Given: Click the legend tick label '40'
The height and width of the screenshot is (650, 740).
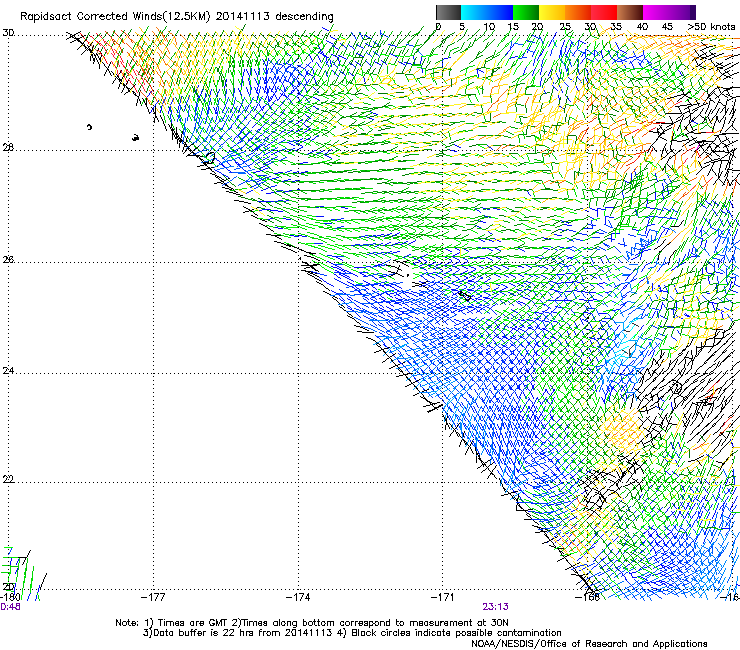Looking at the screenshot, I should 642,26.
